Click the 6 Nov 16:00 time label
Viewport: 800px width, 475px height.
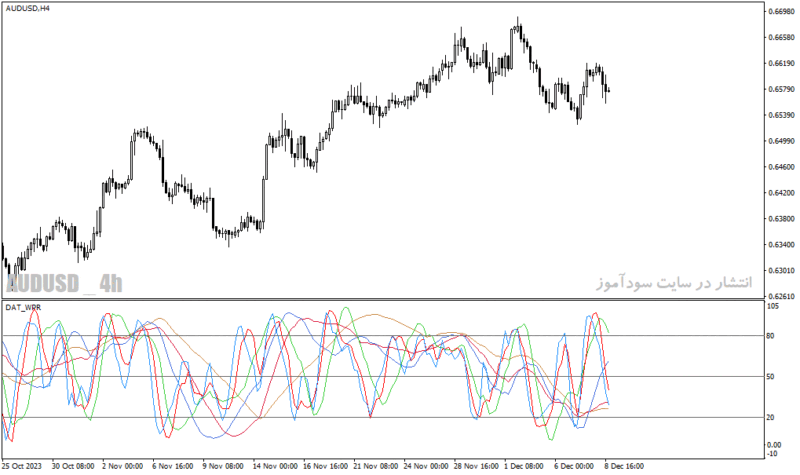click(172, 466)
